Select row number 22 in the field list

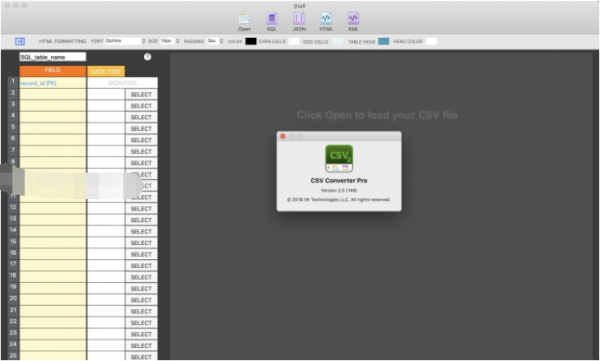[x=13, y=322]
